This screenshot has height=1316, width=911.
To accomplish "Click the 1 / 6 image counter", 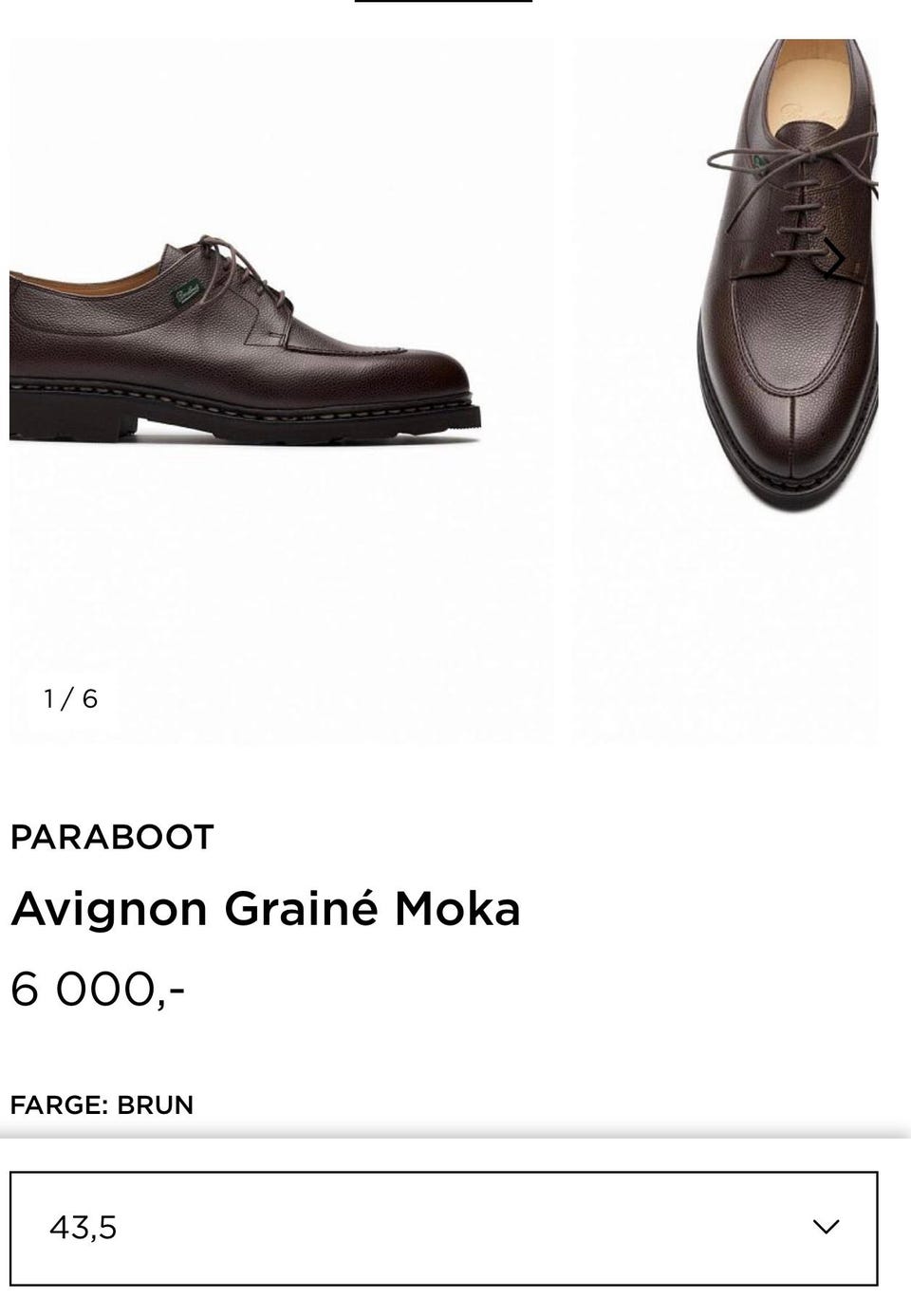I will point(70,699).
